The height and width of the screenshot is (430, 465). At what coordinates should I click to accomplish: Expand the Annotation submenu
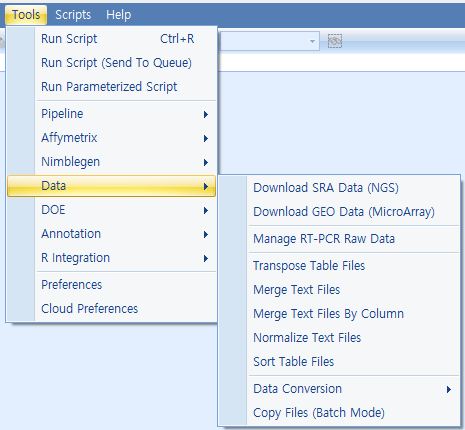112,234
